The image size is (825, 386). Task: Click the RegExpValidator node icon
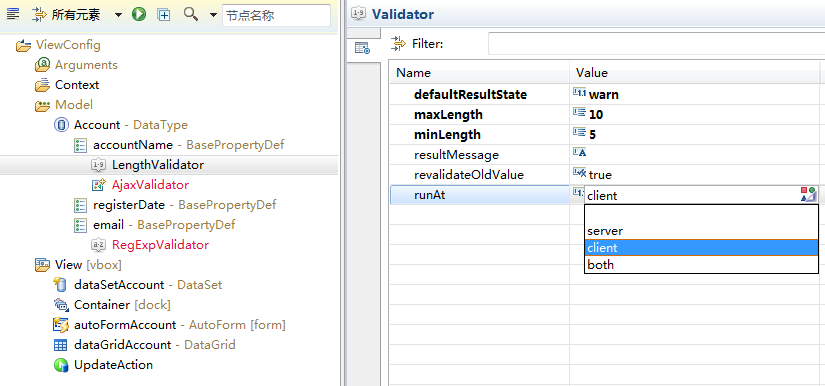coord(98,245)
